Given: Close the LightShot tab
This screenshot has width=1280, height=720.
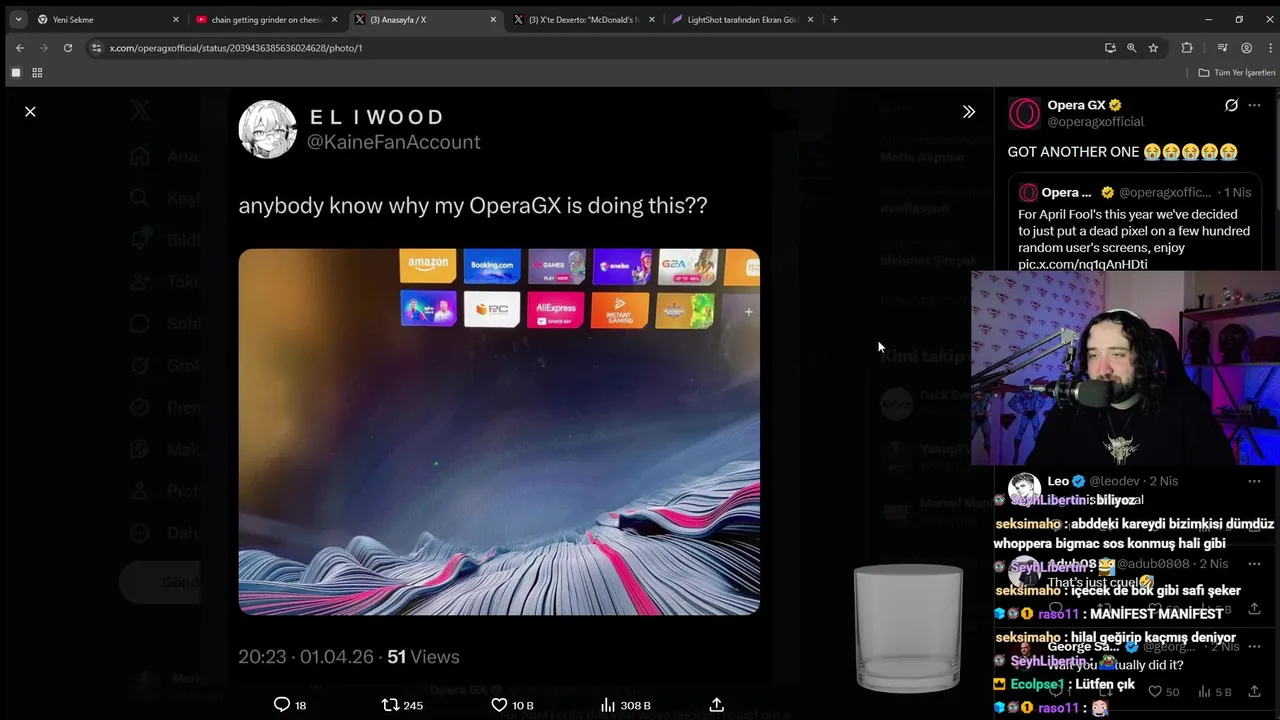Looking at the screenshot, I should pyautogui.click(x=810, y=19).
